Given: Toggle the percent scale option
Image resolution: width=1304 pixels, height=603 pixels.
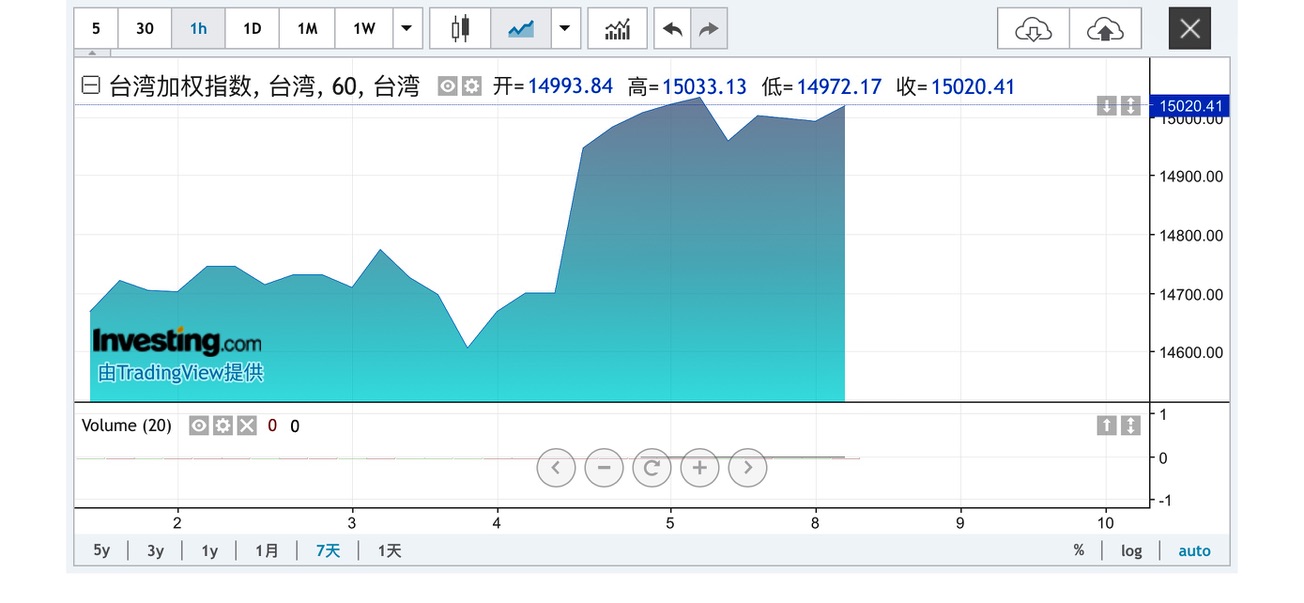Looking at the screenshot, I should [1078, 551].
